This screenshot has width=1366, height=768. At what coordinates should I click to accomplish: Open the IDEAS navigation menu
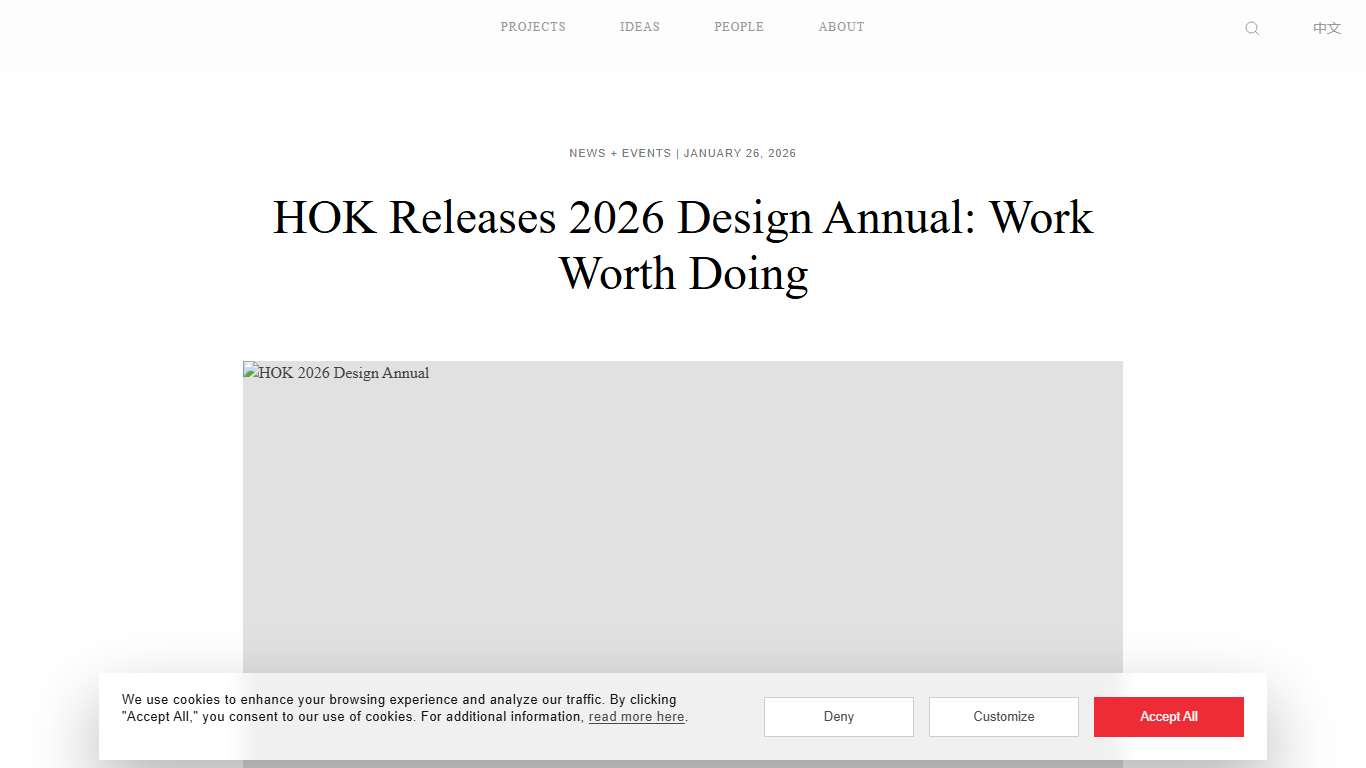pos(639,27)
